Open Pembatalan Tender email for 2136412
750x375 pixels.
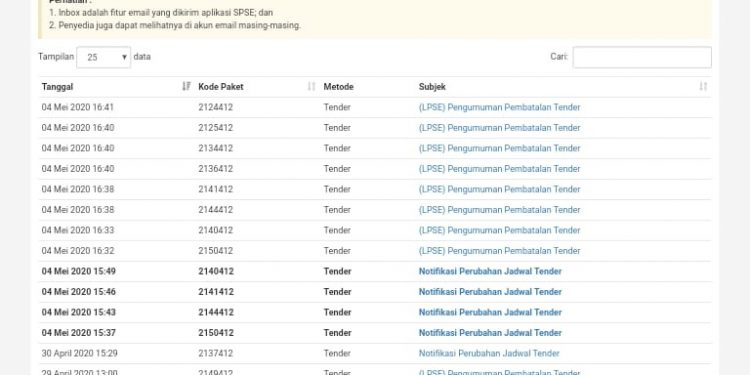[499, 169]
